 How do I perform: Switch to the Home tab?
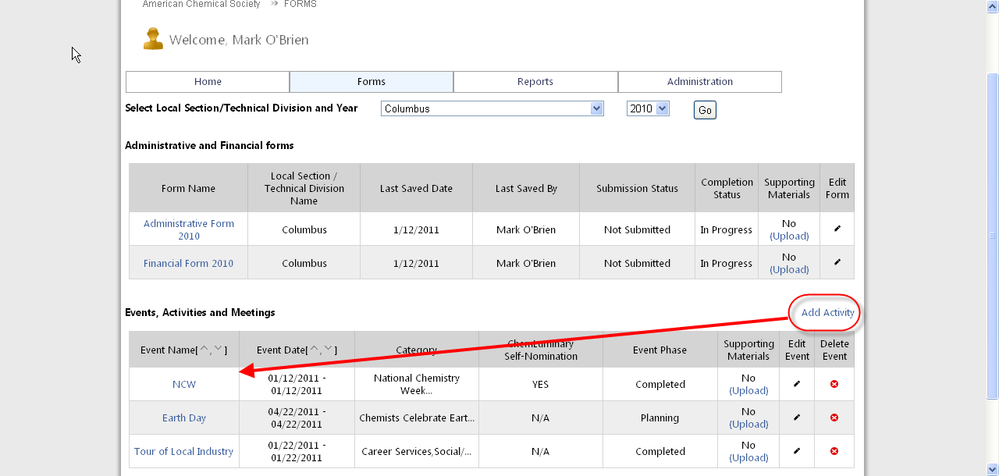pyautogui.click(x=207, y=82)
